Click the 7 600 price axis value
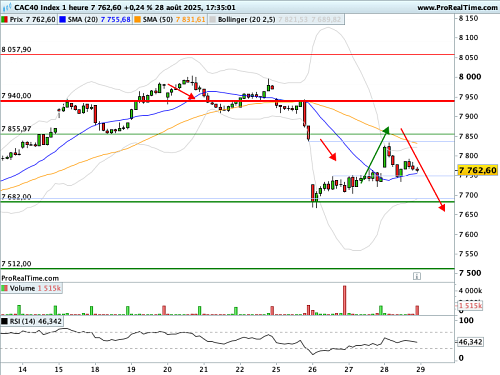The height and width of the screenshot is (375, 500). (x=468, y=234)
